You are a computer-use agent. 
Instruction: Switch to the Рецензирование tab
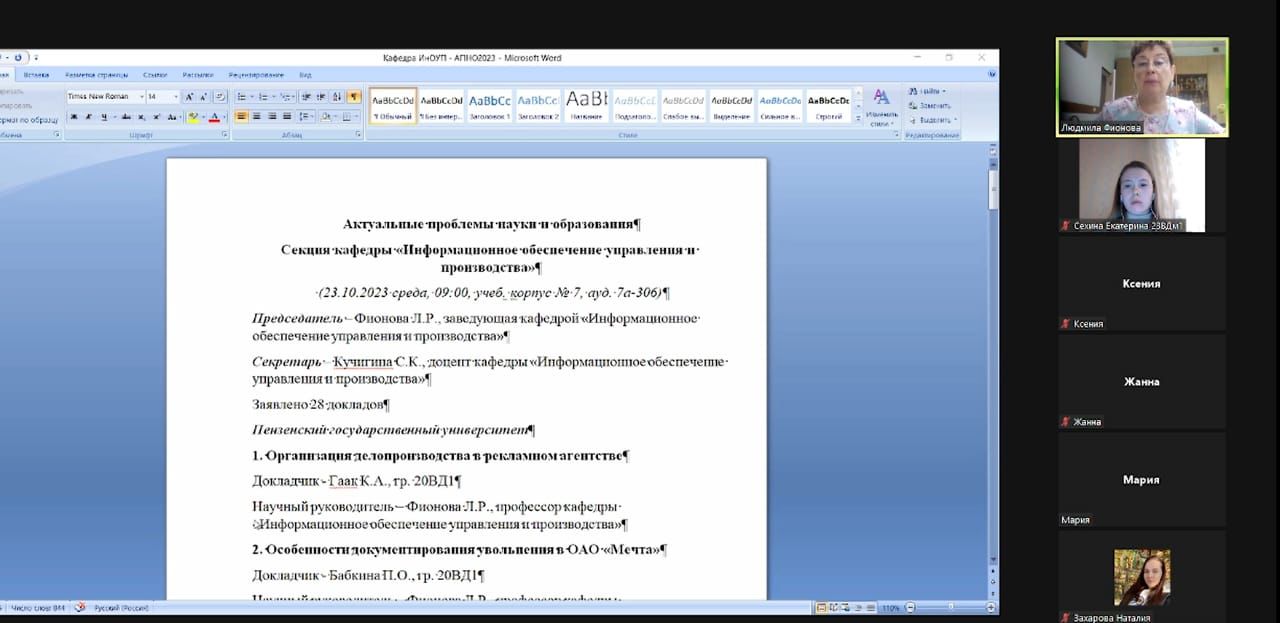click(x=255, y=75)
